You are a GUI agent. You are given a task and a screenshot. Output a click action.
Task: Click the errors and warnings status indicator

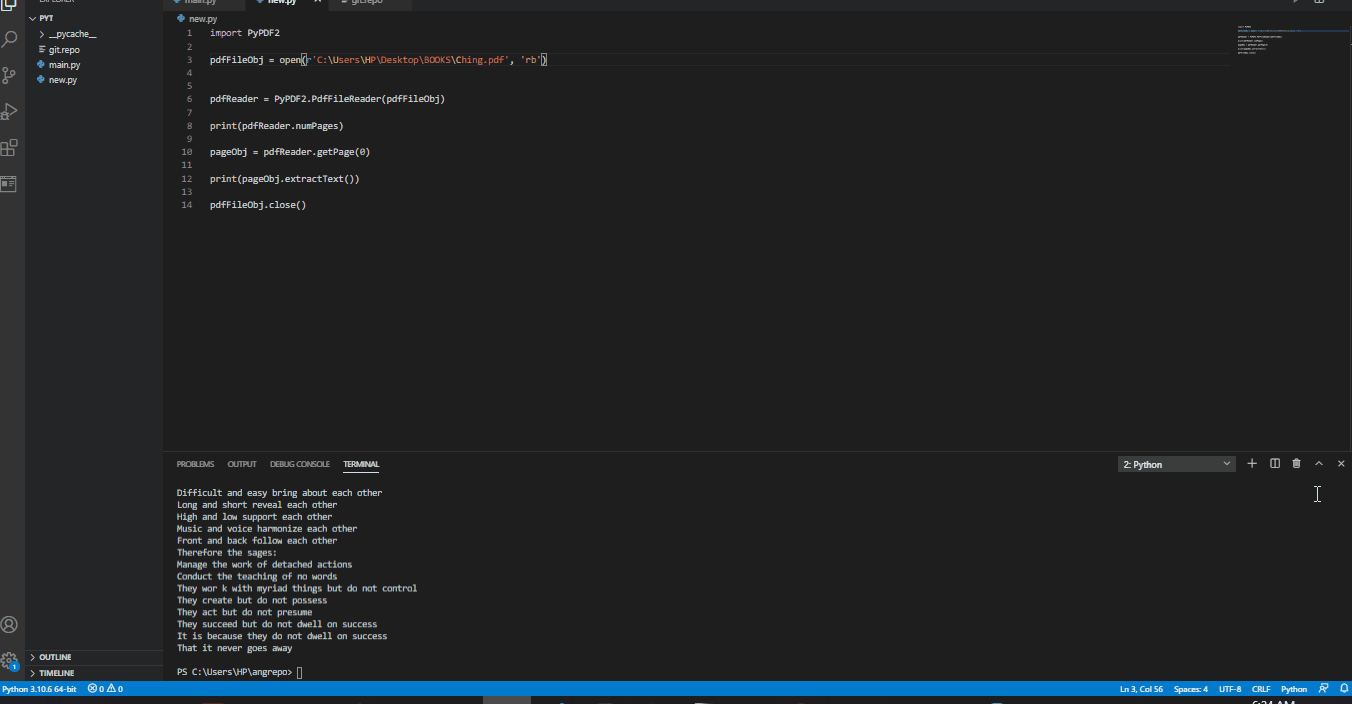[x=104, y=688]
